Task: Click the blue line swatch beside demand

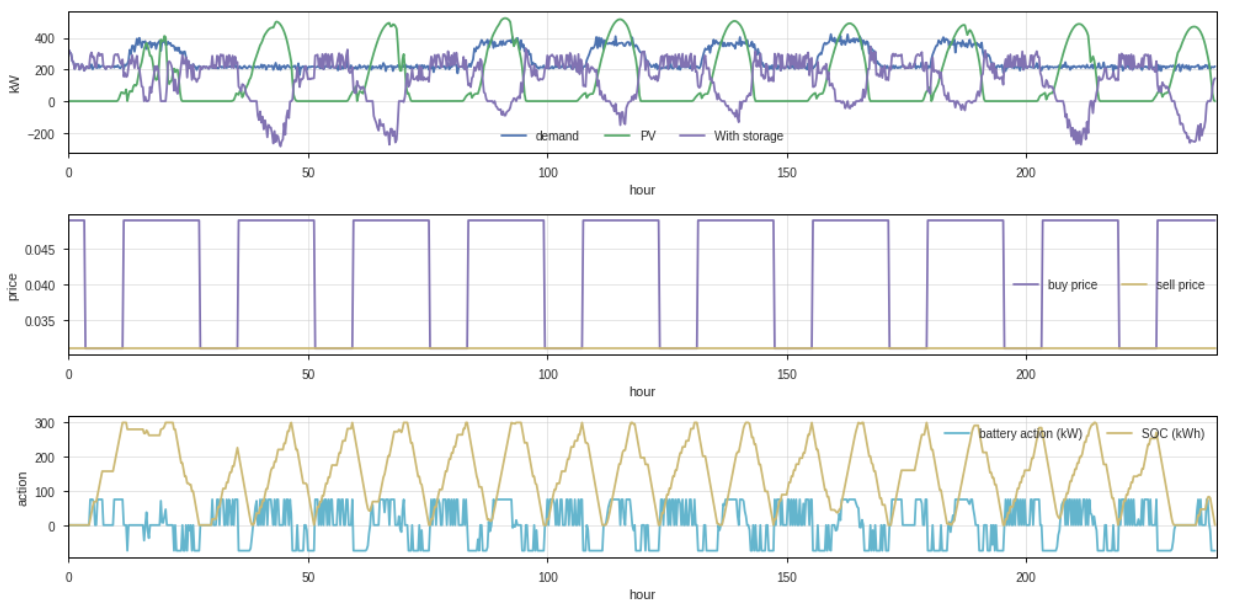Action: tap(514, 136)
